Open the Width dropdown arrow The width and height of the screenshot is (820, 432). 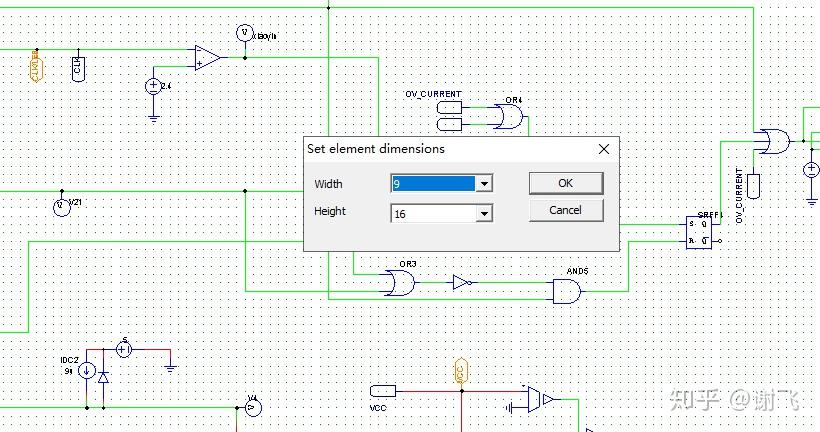click(x=484, y=184)
